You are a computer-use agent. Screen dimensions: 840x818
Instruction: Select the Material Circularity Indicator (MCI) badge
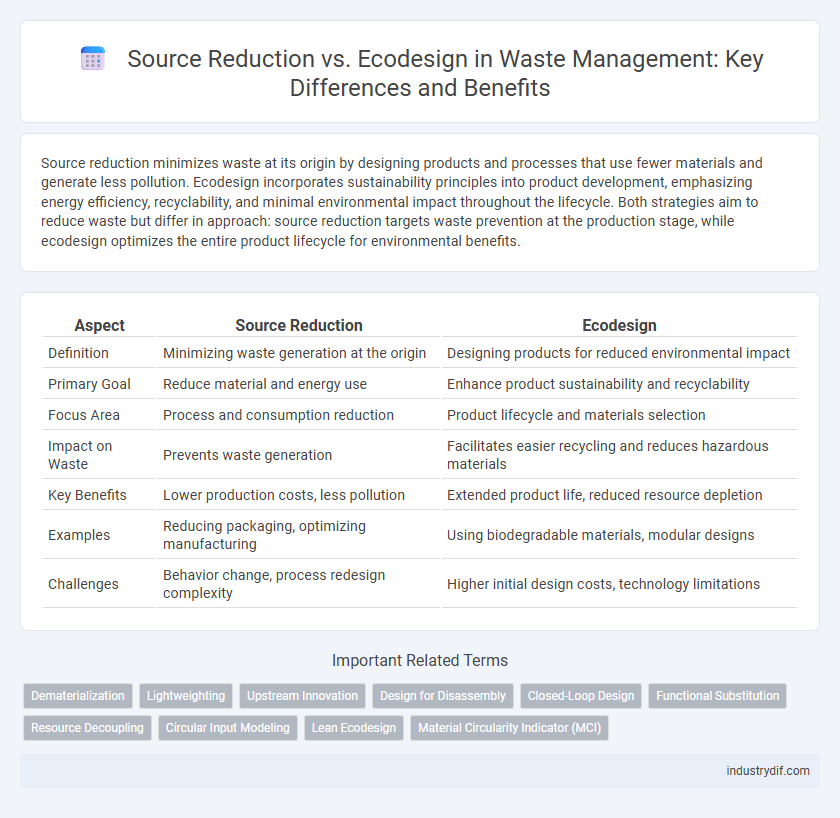click(x=509, y=728)
